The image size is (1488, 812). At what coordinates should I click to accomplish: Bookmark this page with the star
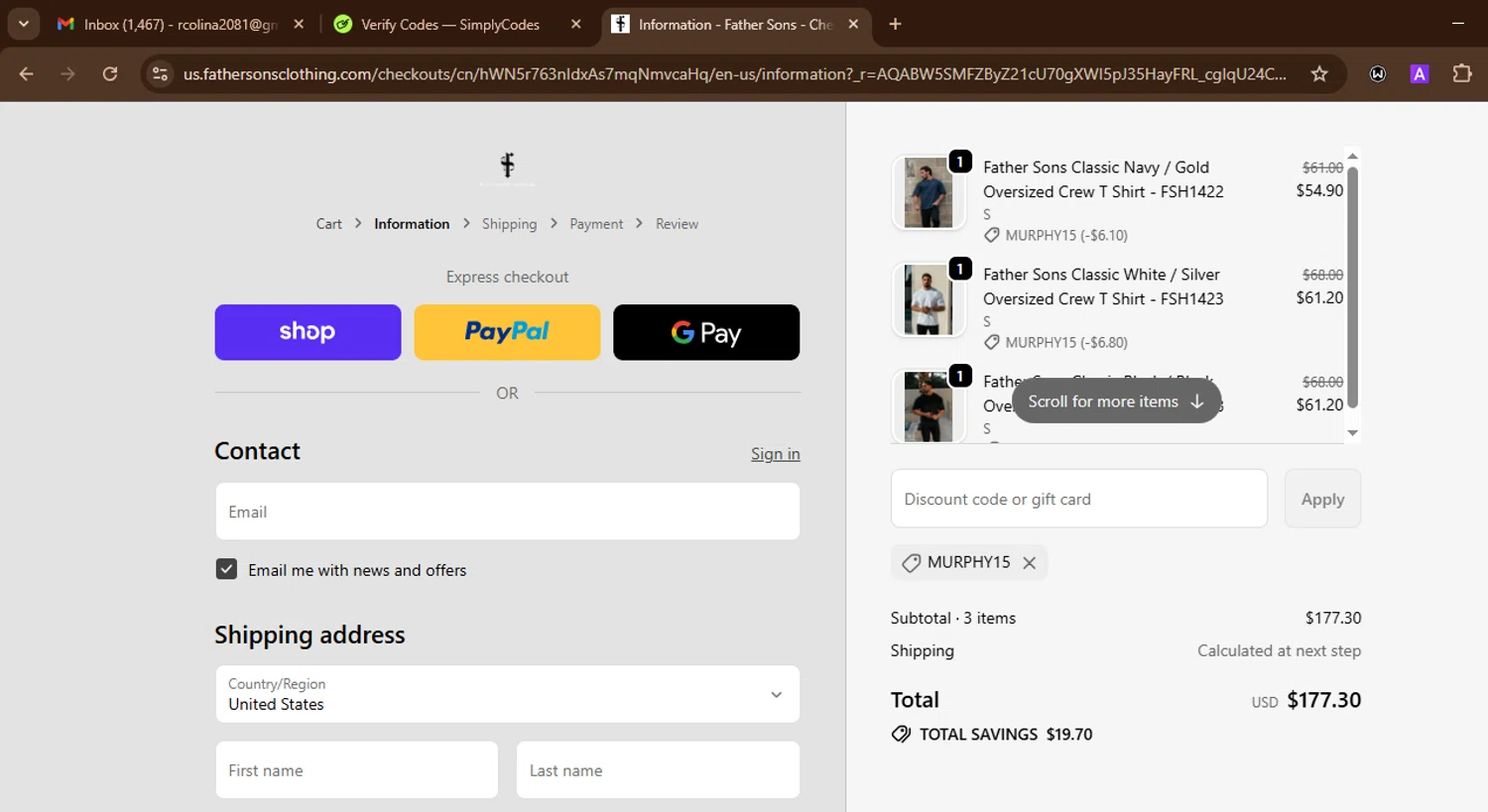click(1319, 73)
